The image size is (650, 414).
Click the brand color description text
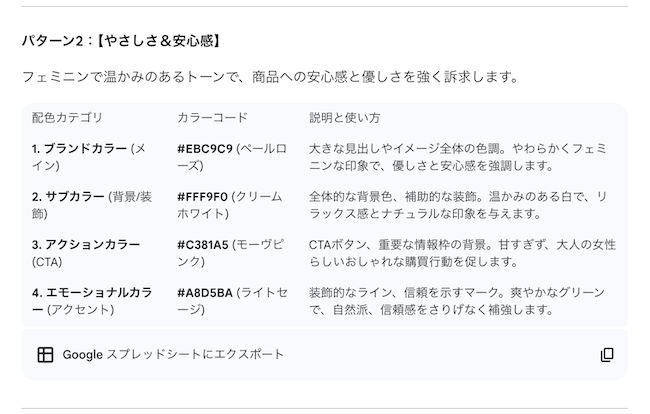[x=460, y=157]
